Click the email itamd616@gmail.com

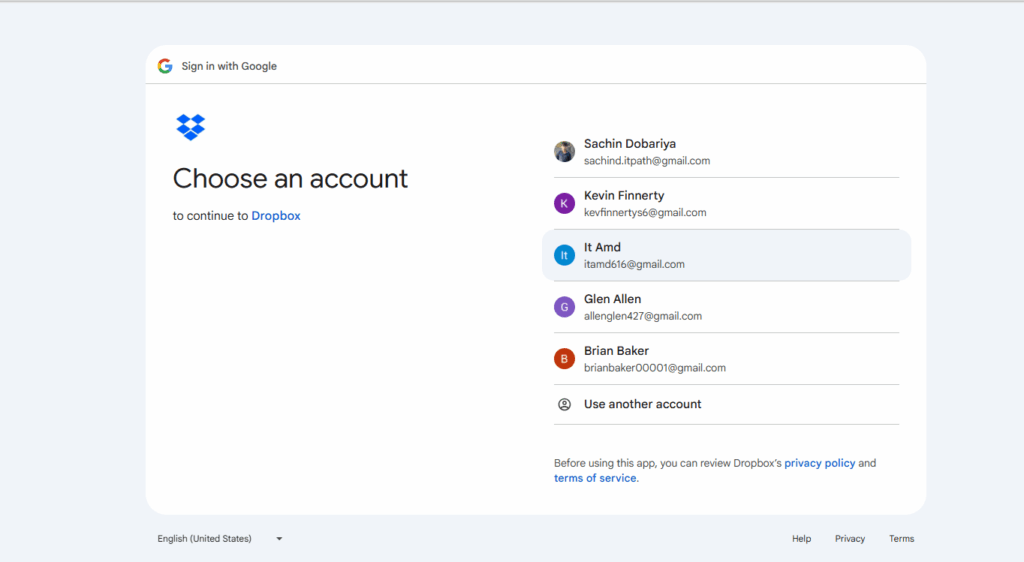[x=634, y=264]
